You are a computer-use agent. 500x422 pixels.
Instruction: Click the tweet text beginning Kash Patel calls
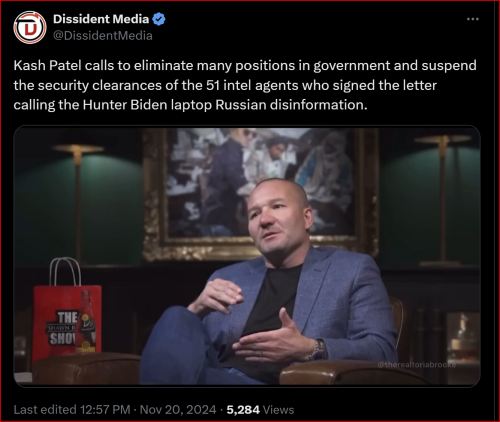[x=245, y=85]
